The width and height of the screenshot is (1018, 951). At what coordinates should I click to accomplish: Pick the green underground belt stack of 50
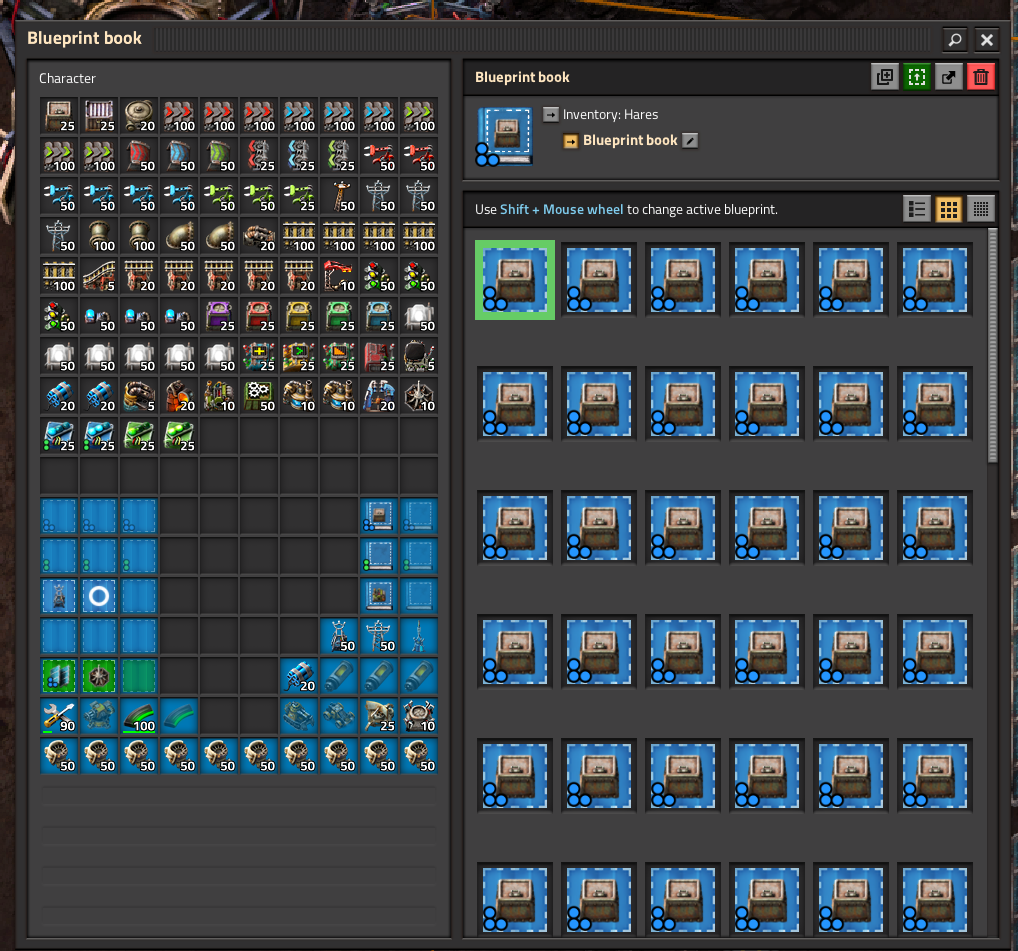click(219, 156)
